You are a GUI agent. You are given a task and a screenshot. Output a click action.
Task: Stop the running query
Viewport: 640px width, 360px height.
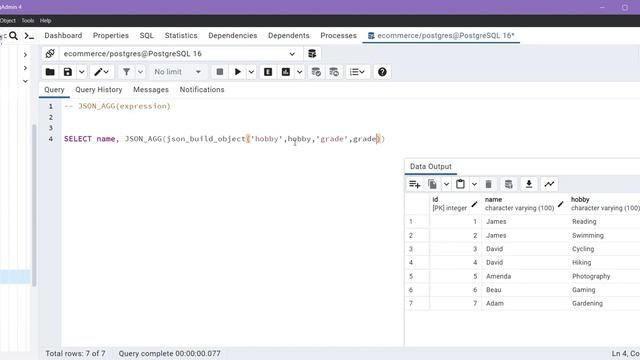pyautogui.click(x=220, y=72)
